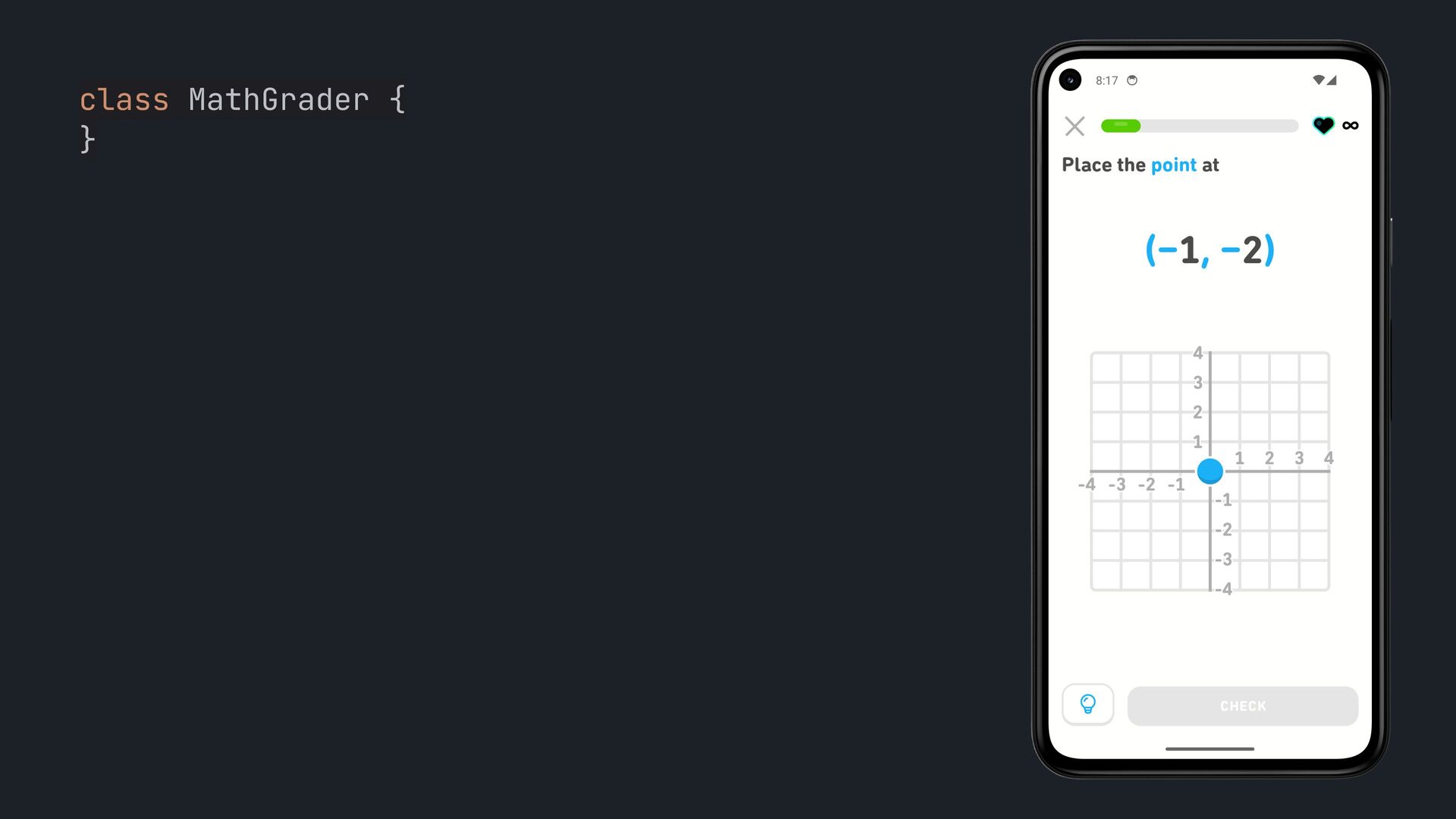Tap the cellular signal icon
Viewport: 1456px width, 819px height.
(1332, 80)
